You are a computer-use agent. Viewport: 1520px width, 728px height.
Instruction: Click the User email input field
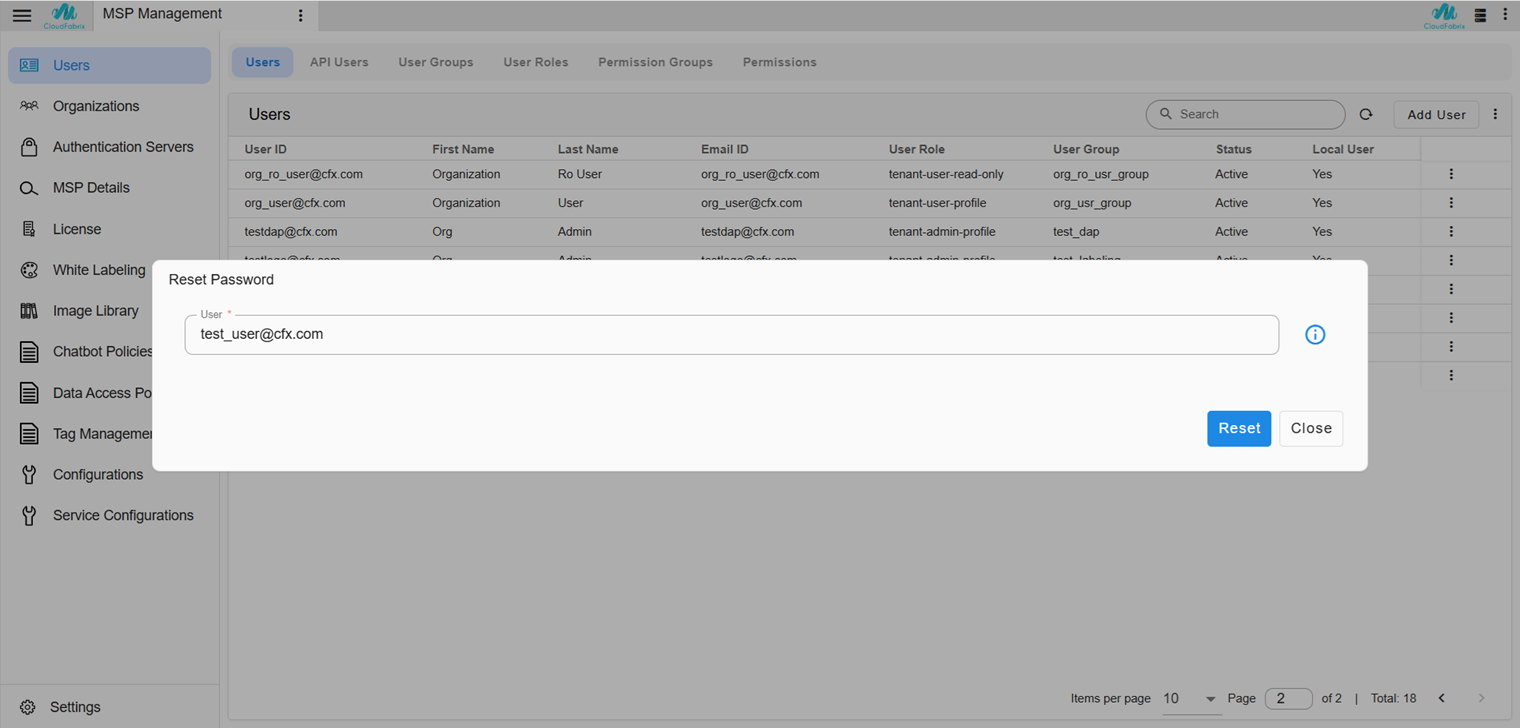pyautogui.click(x=731, y=335)
